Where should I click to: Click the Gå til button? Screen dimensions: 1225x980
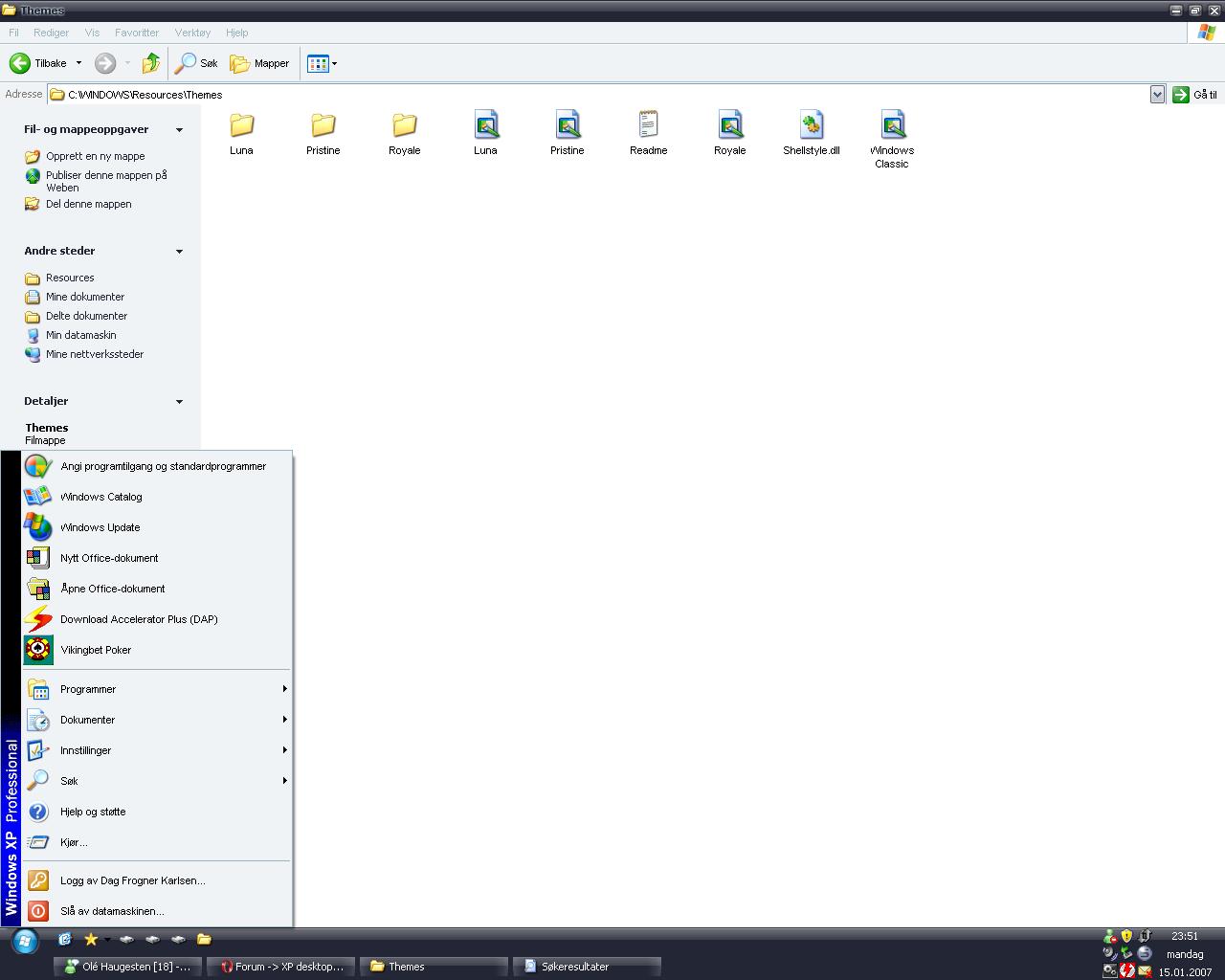point(1195,95)
